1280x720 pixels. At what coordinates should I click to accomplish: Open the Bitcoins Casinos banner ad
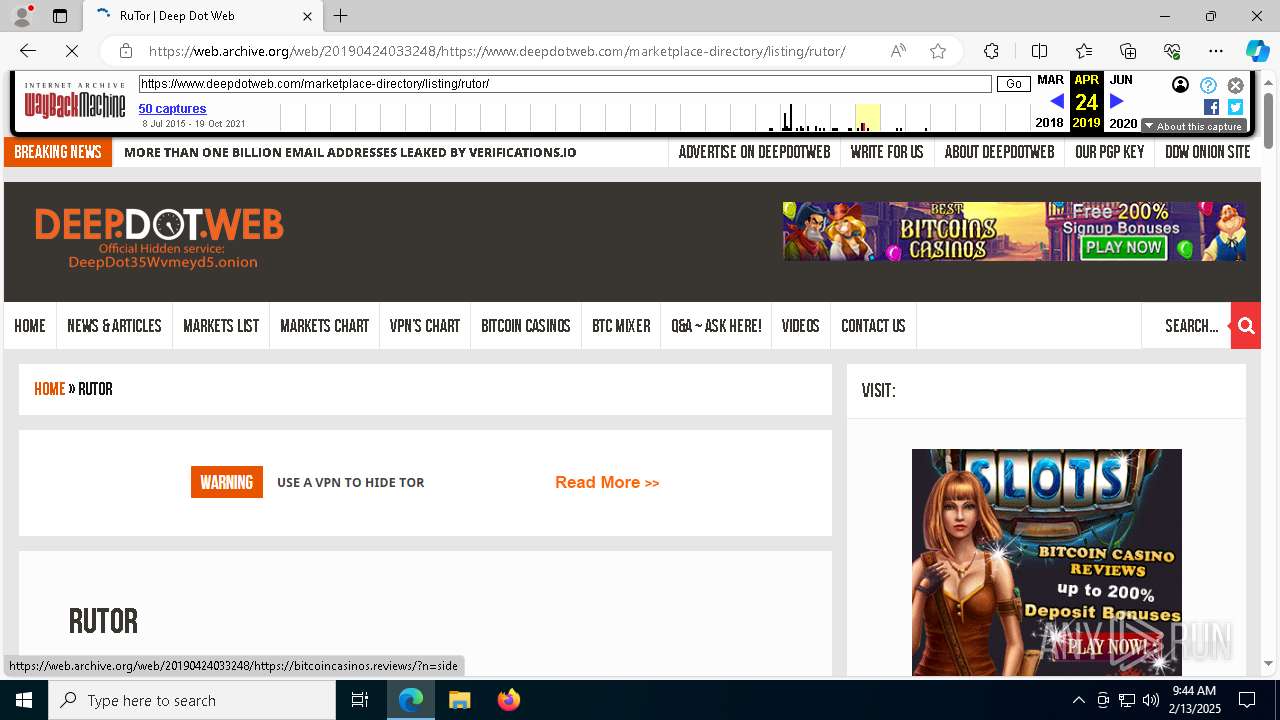(1014, 231)
